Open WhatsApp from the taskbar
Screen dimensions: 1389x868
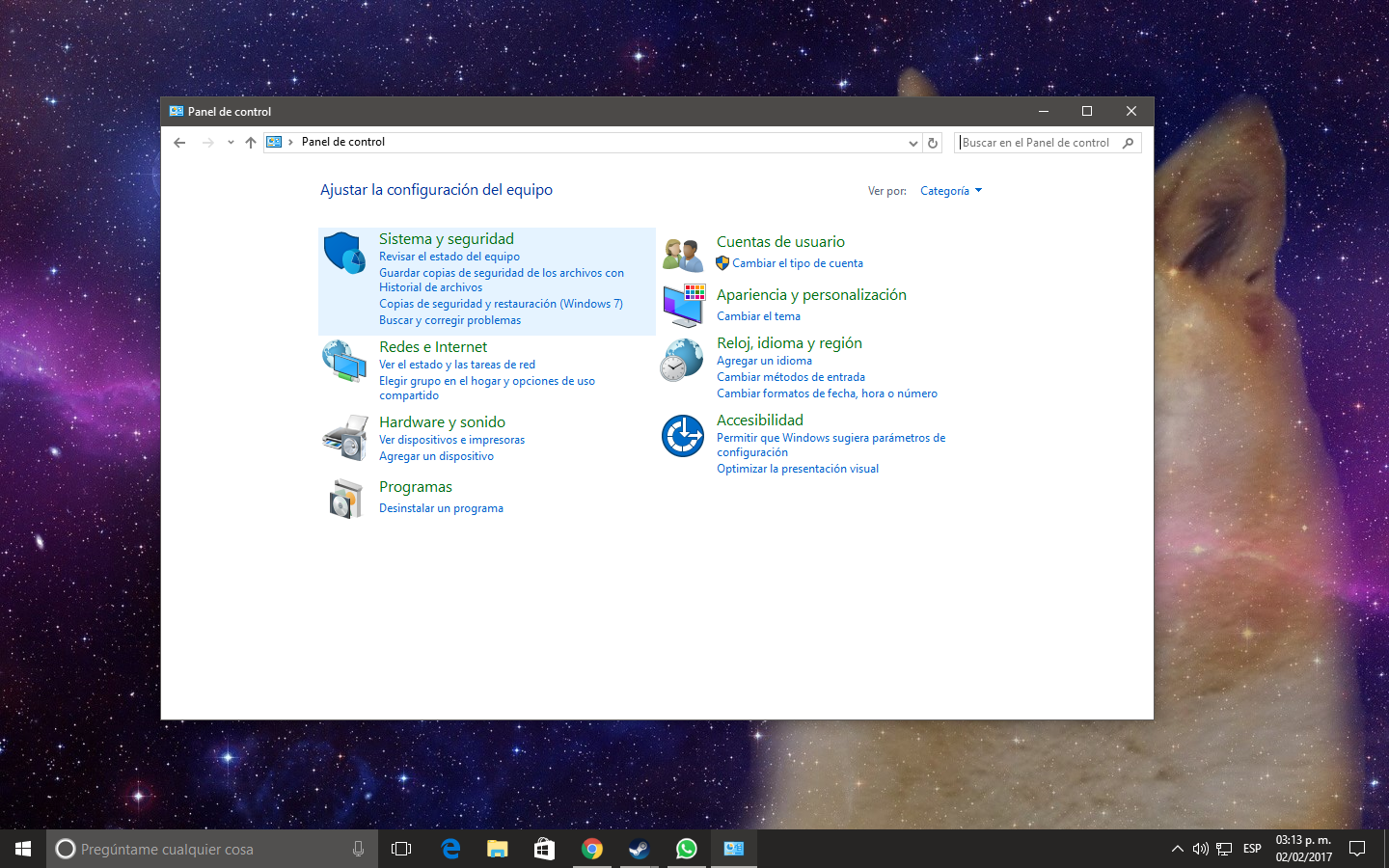coord(686,849)
